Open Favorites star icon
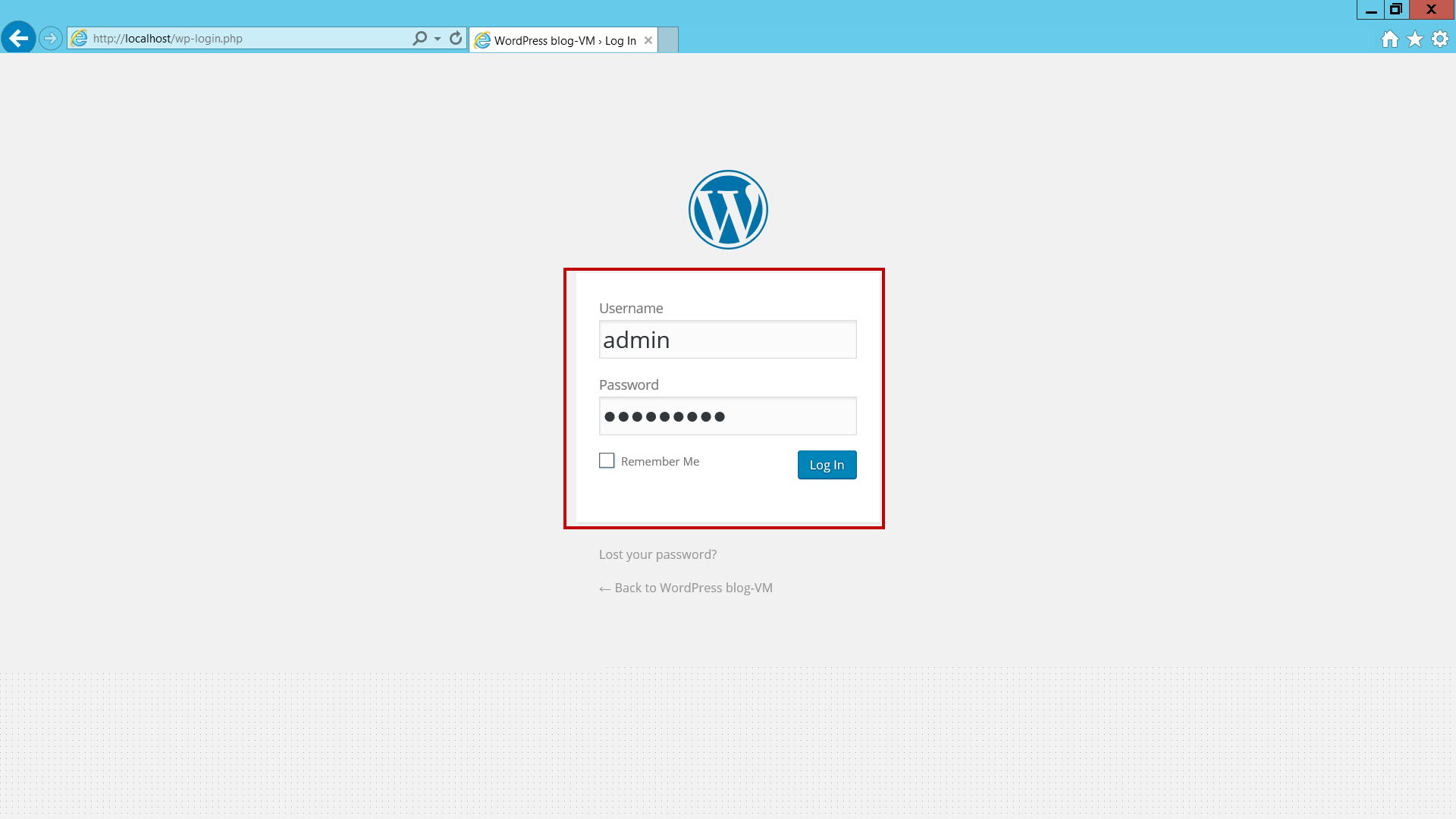 point(1415,39)
